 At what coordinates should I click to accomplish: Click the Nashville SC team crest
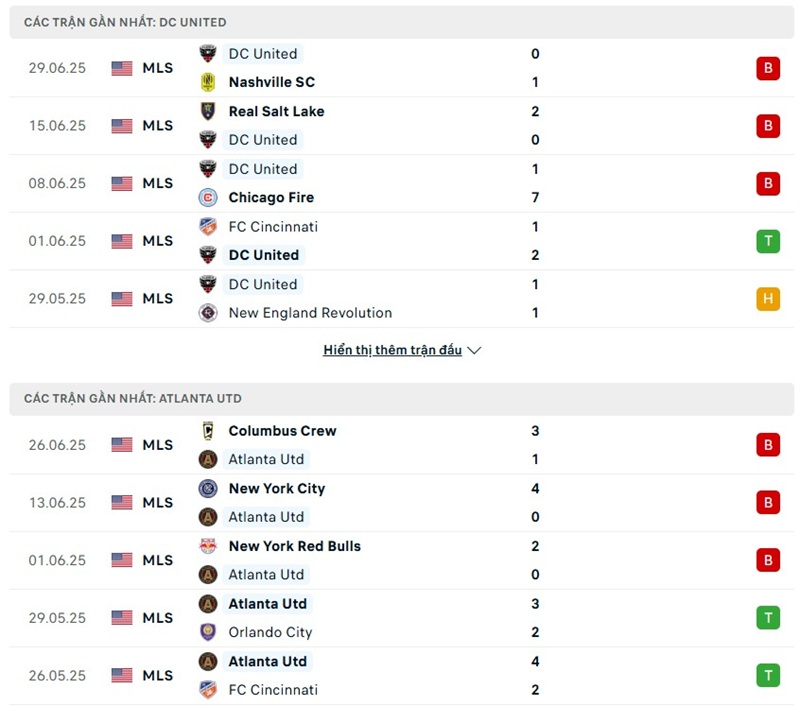pyautogui.click(x=208, y=82)
